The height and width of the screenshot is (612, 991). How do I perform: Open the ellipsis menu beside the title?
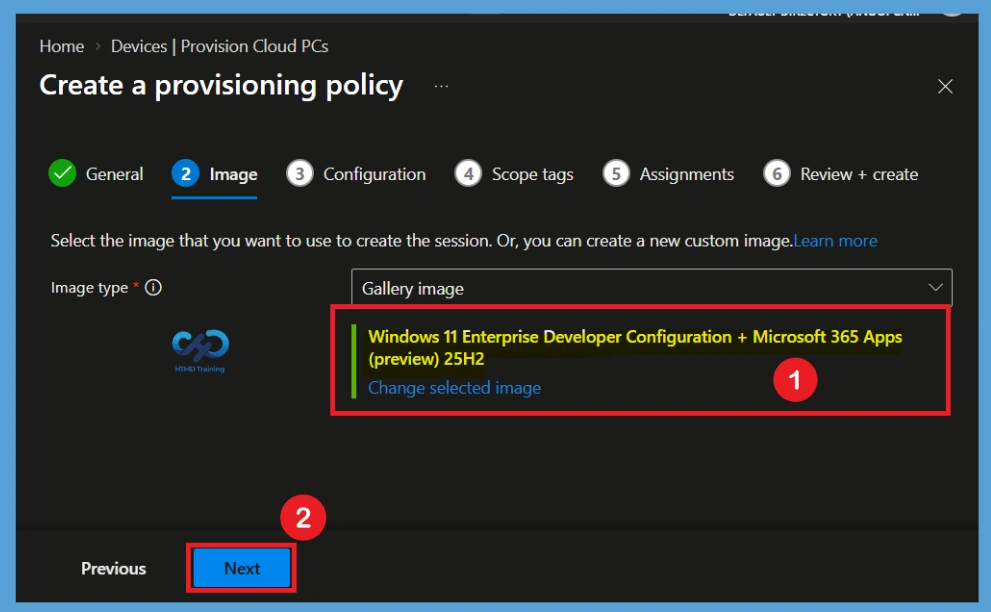point(441,86)
